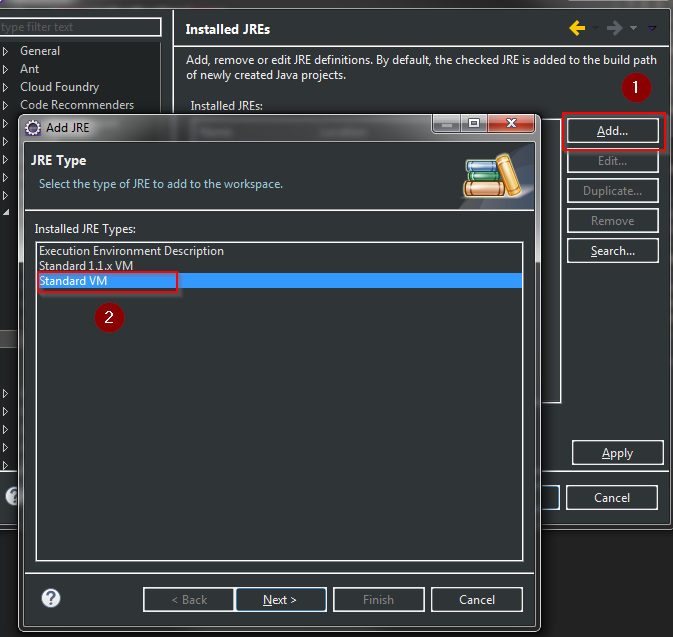This screenshot has height=637, width=673.
Task: Close the Add JRE dialog
Action: click(511, 124)
